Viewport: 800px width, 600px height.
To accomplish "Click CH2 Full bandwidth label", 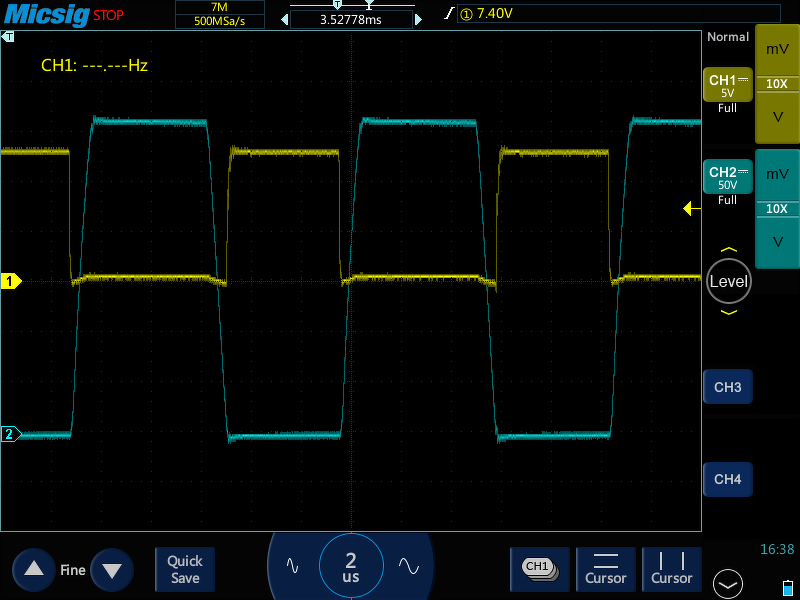I will click(x=728, y=200).
